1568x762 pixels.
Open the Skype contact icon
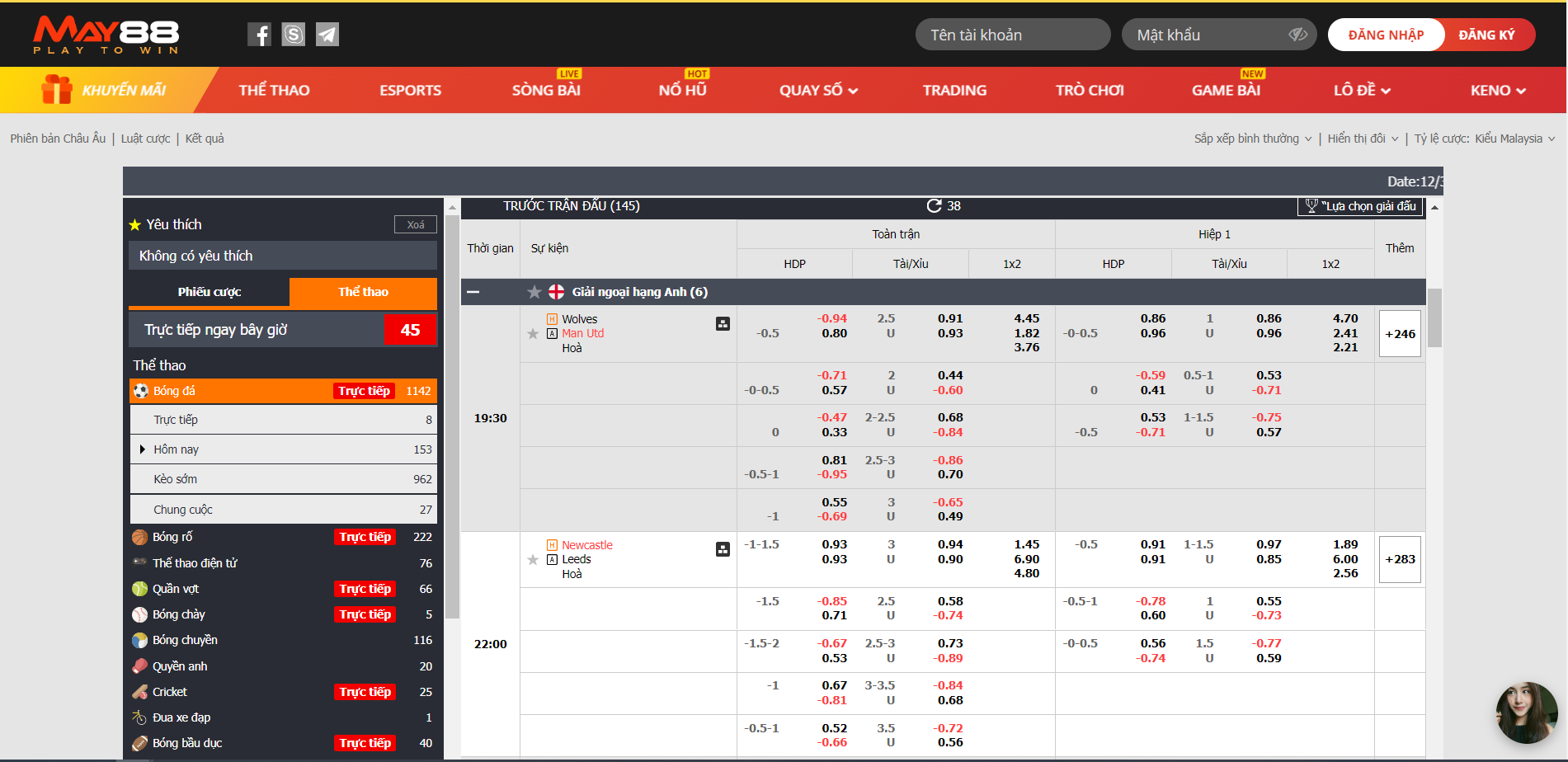coord(294,35)
